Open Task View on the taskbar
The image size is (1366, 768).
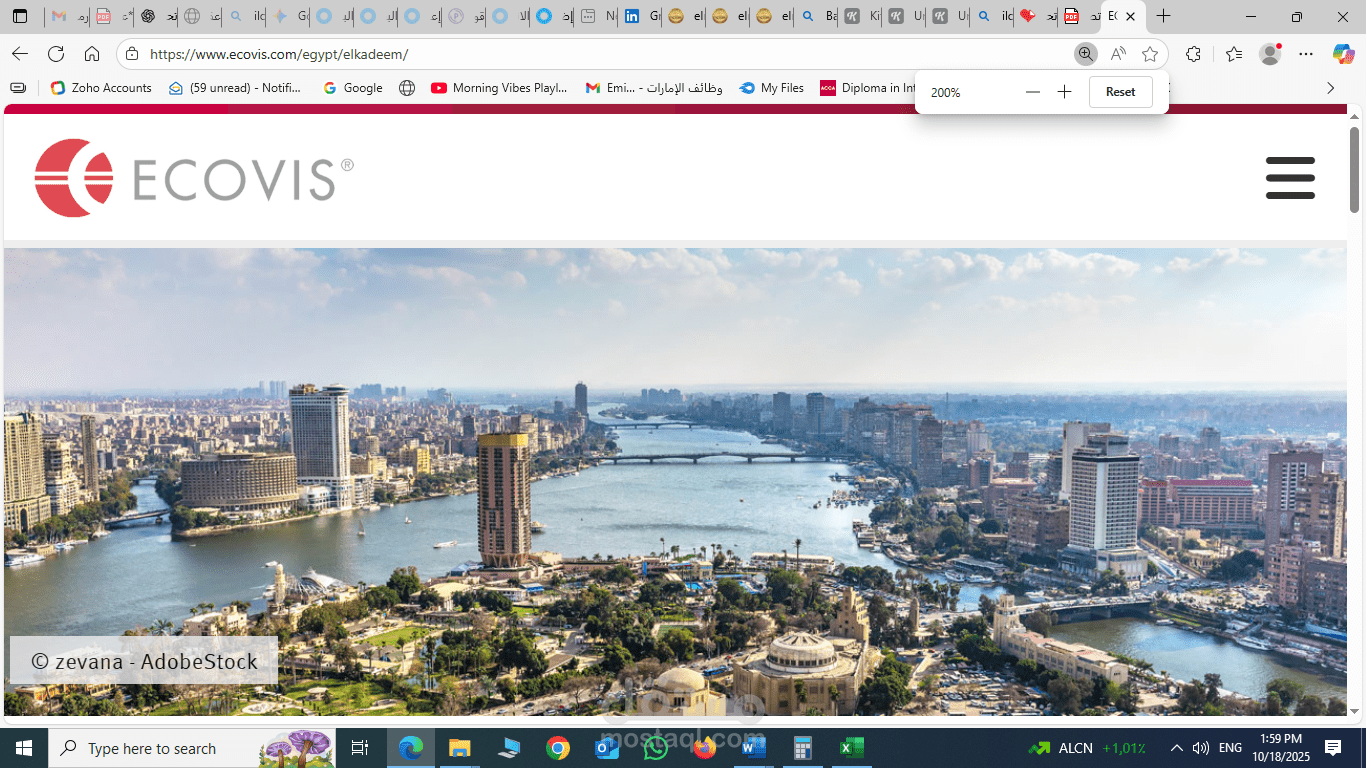coord(360,748)
